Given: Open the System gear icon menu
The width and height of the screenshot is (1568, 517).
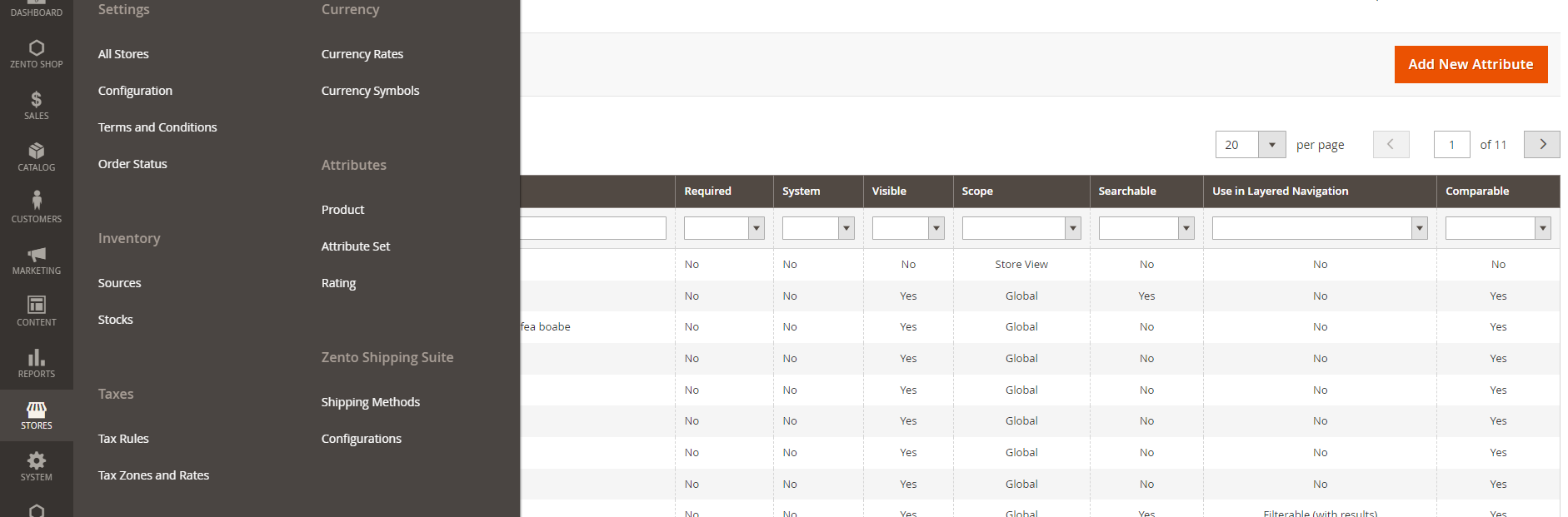Looking at the screenshot, I should click(37, 466).
